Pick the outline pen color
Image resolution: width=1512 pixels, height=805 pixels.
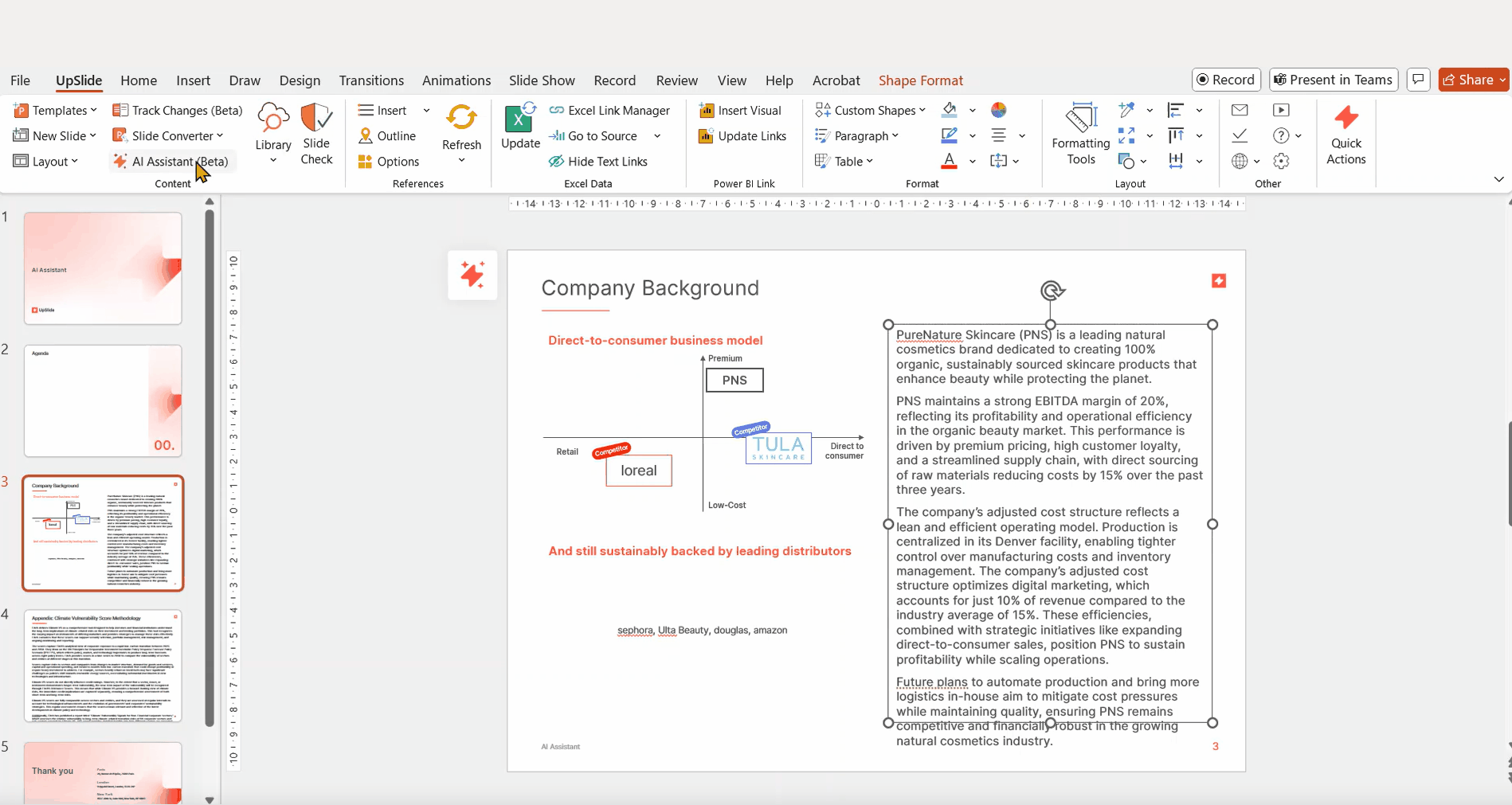tap(949, 135)
